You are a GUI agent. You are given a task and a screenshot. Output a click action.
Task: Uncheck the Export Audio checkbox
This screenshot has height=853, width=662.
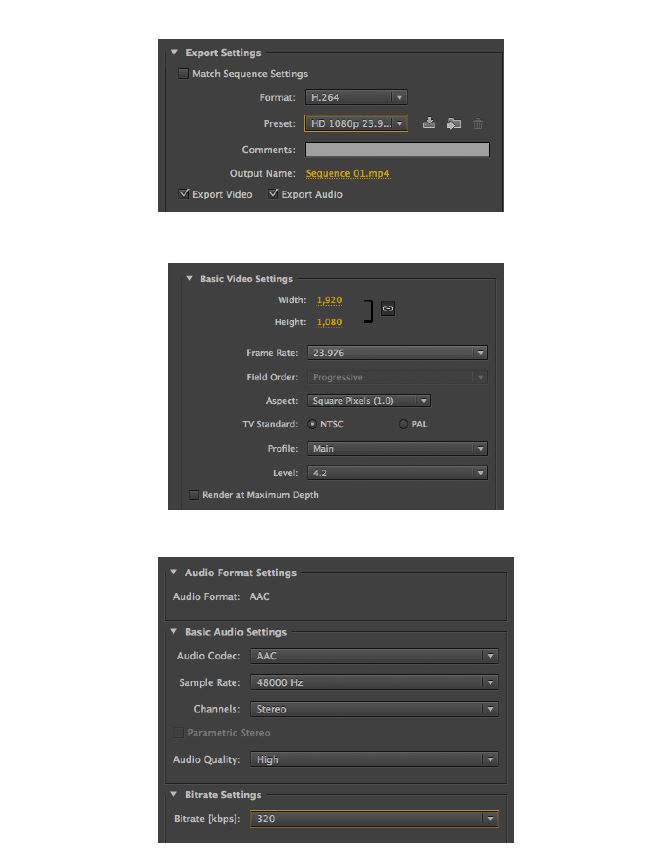click(x=273, y=194)
